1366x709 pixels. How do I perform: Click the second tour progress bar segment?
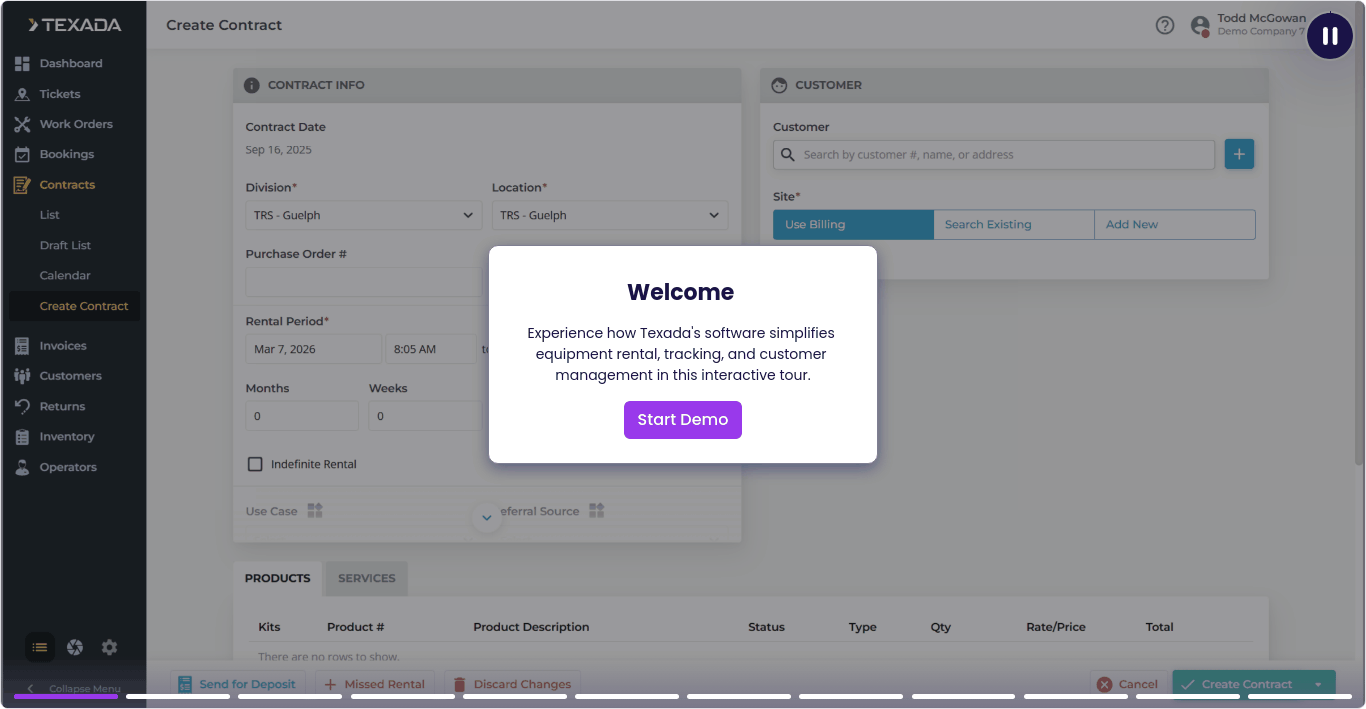178,696
